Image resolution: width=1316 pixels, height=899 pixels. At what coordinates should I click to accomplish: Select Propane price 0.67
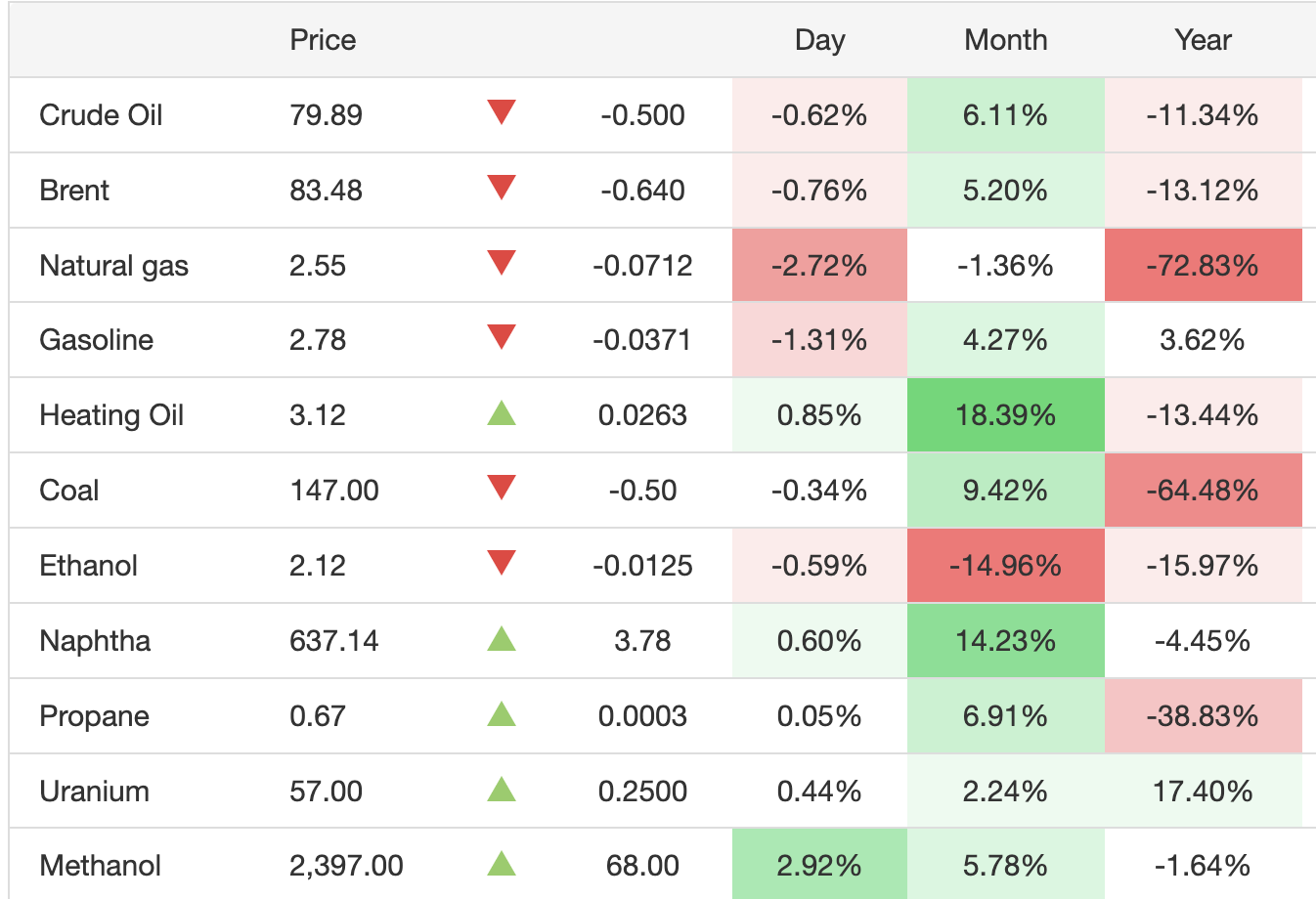(318, 716)
